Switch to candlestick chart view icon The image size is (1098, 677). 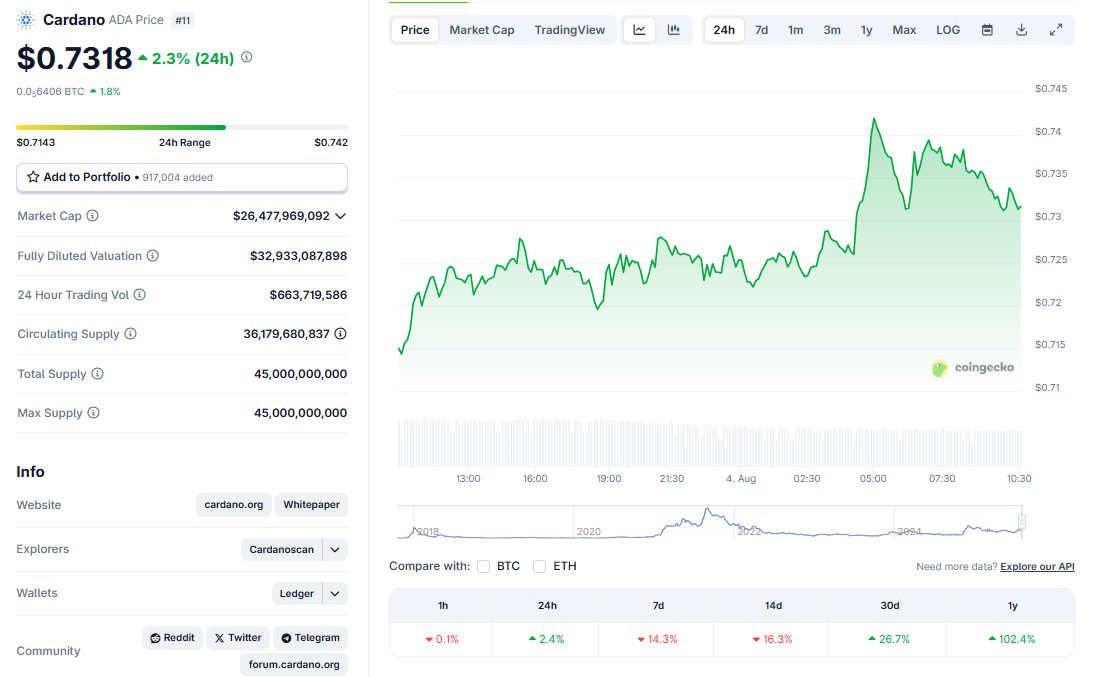674,30
